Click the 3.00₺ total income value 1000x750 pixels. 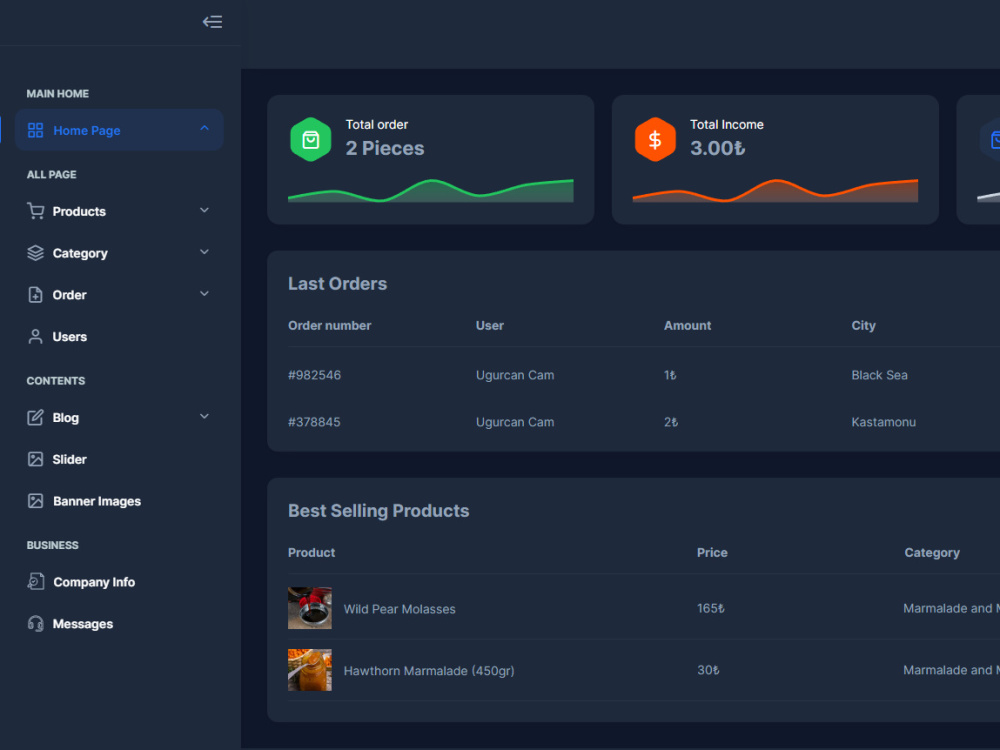point(717,148)
